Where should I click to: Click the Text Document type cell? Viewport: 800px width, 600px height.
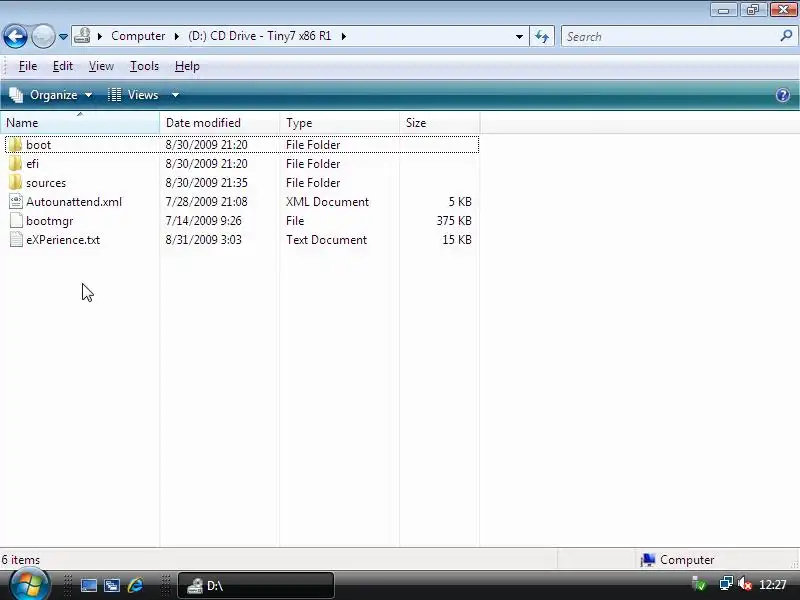[x=326, y=239]
